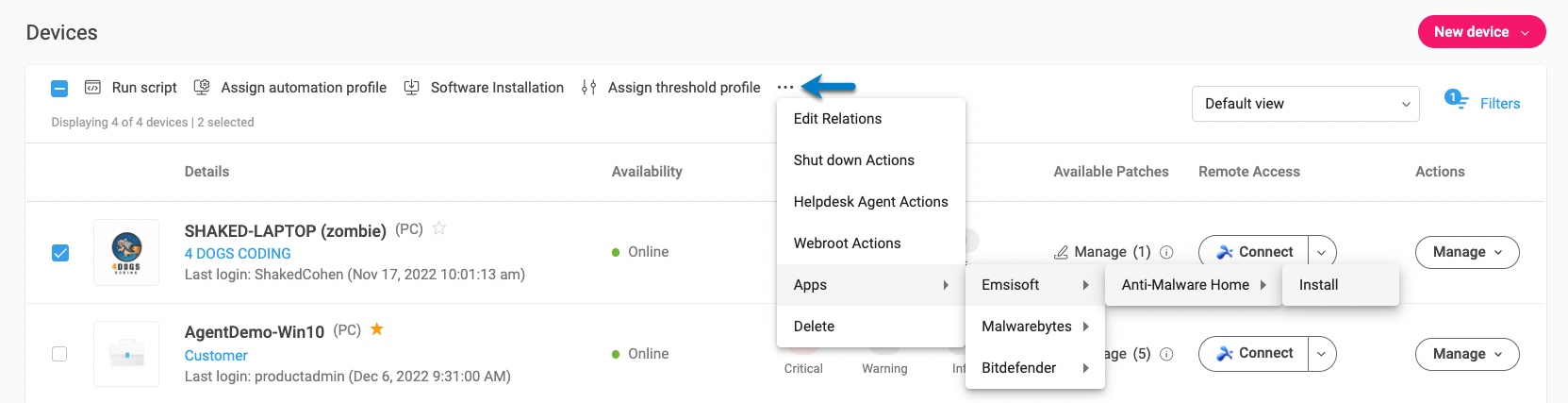Select Shut down Actions menu entry

pos(853,160)
